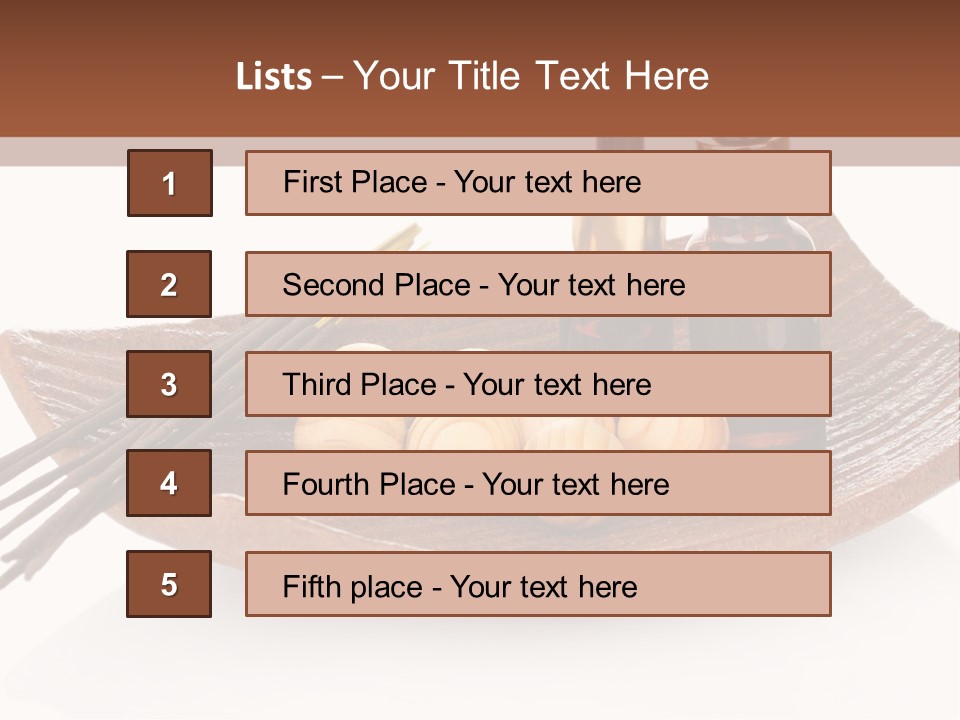Click the Second Place text bar
Image resolution: width=960 pixels, height=720 pixels.
tap(538, 284)
